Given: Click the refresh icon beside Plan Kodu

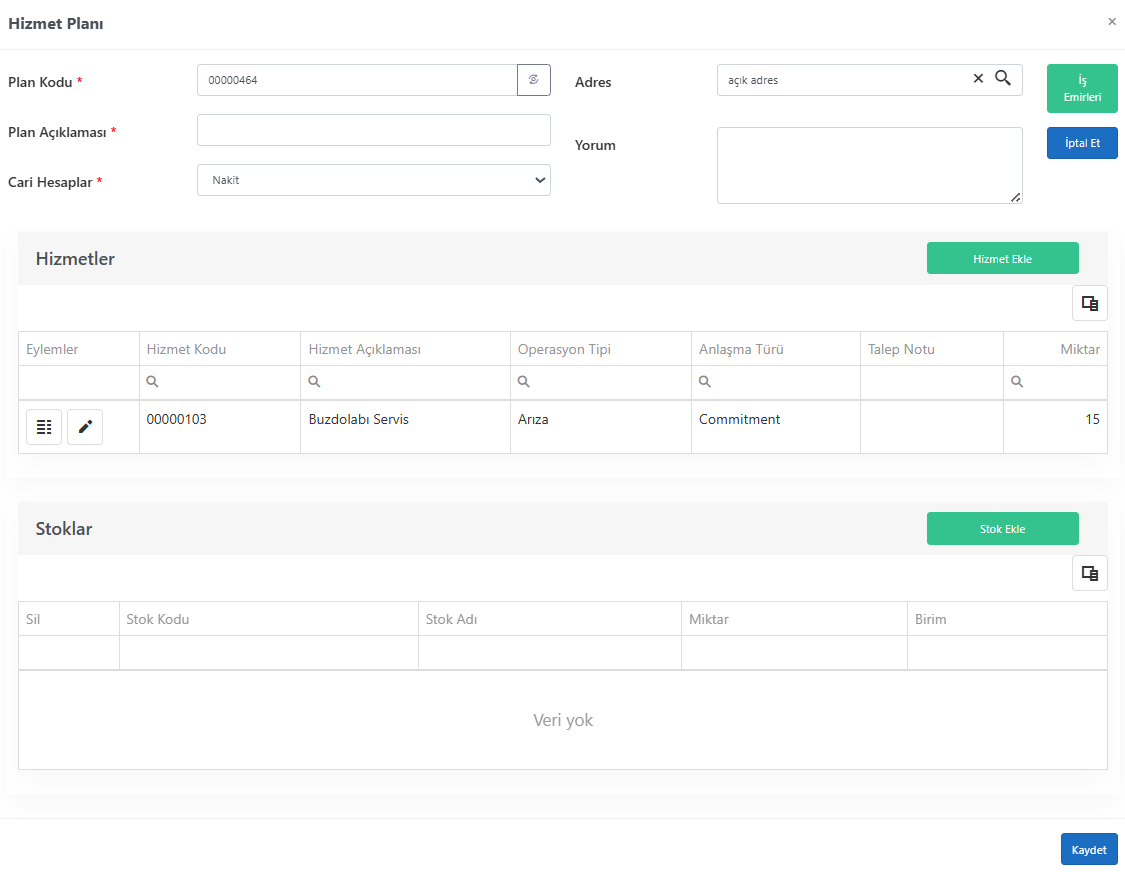Looking at the screenshot, I should 534,80.
